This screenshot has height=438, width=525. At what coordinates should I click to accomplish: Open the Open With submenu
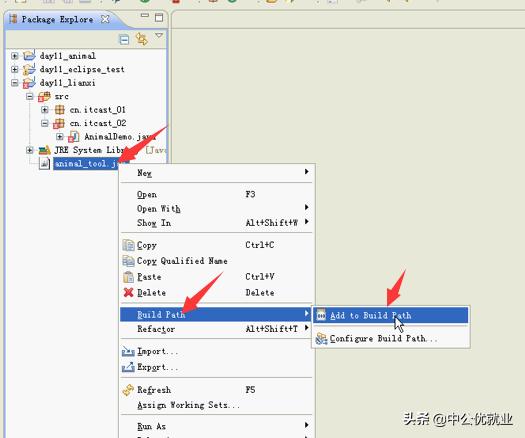[216, 209]
